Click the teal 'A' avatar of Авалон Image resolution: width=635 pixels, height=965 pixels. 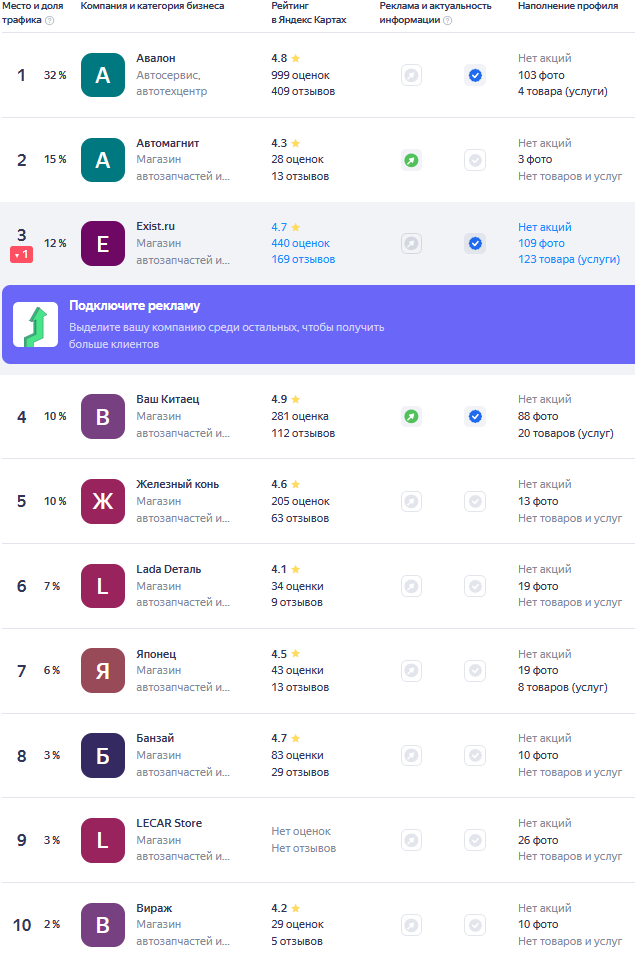coord(102,75)
